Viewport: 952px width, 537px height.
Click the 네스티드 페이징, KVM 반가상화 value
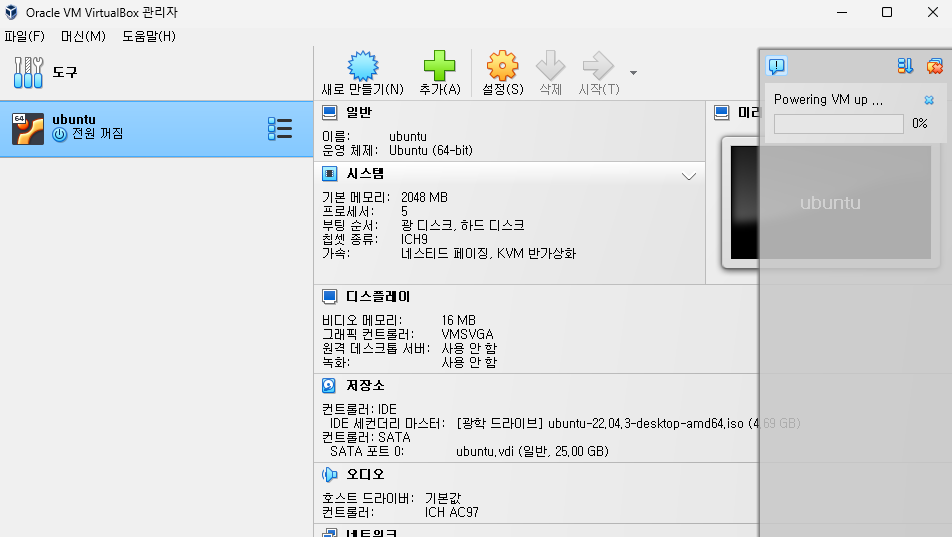[x=488, y=253]
